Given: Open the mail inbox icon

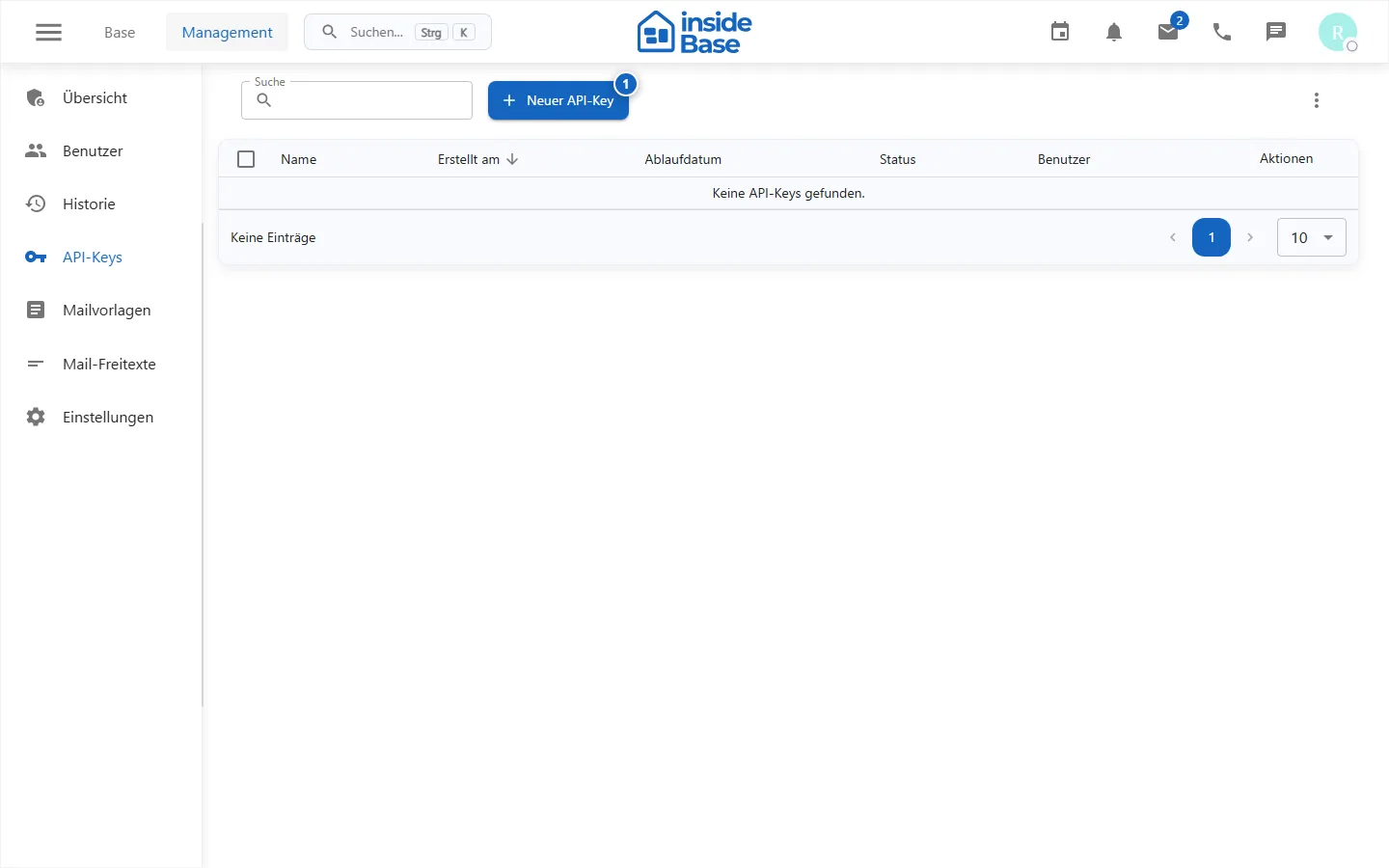Looking at the screenshot, I should 1168,32.
